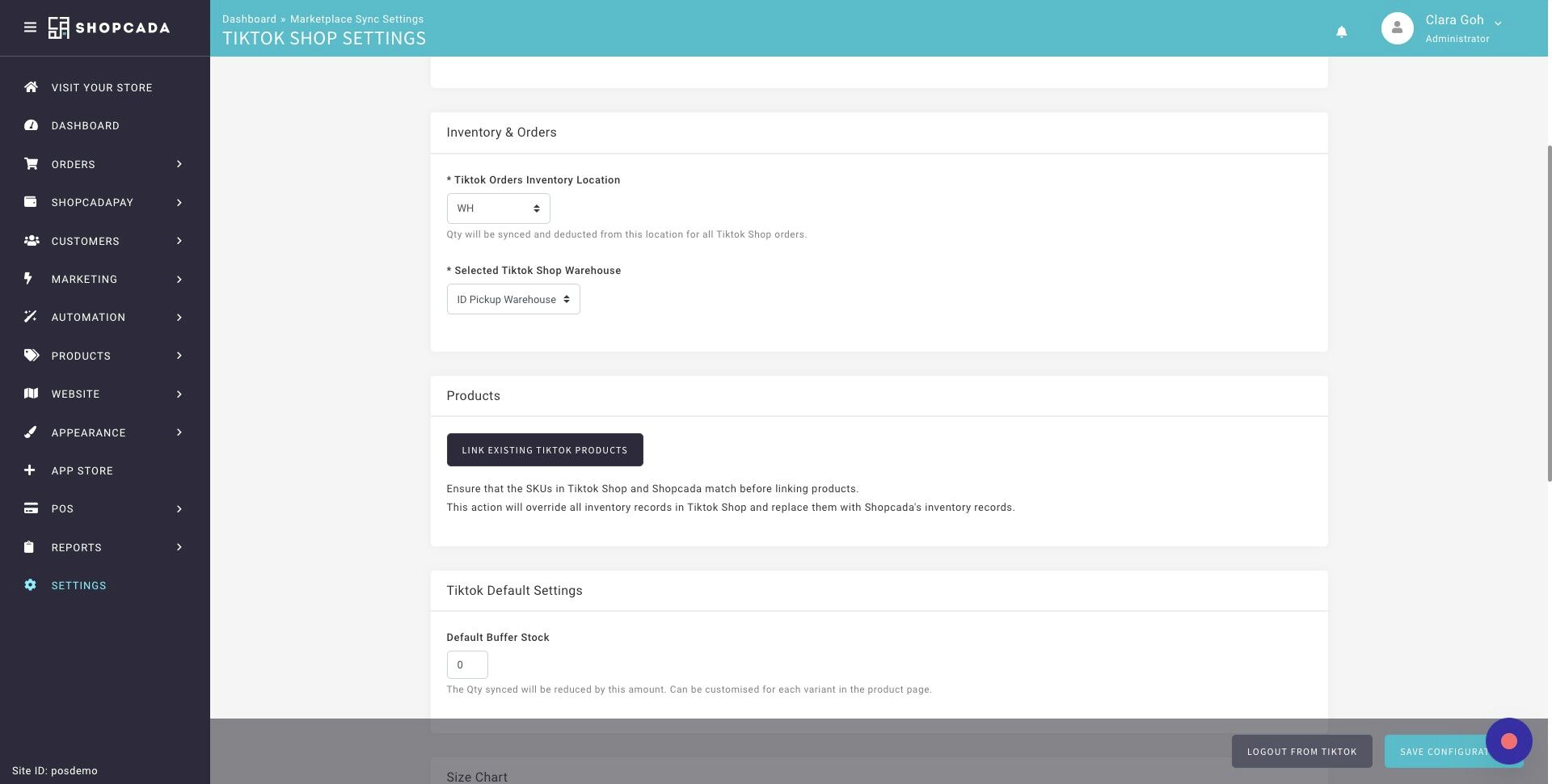Image resolution: width=1552 pixels, height=784 pixels.
Task: Click the Settings gear icon
Action: coord(30,585)
